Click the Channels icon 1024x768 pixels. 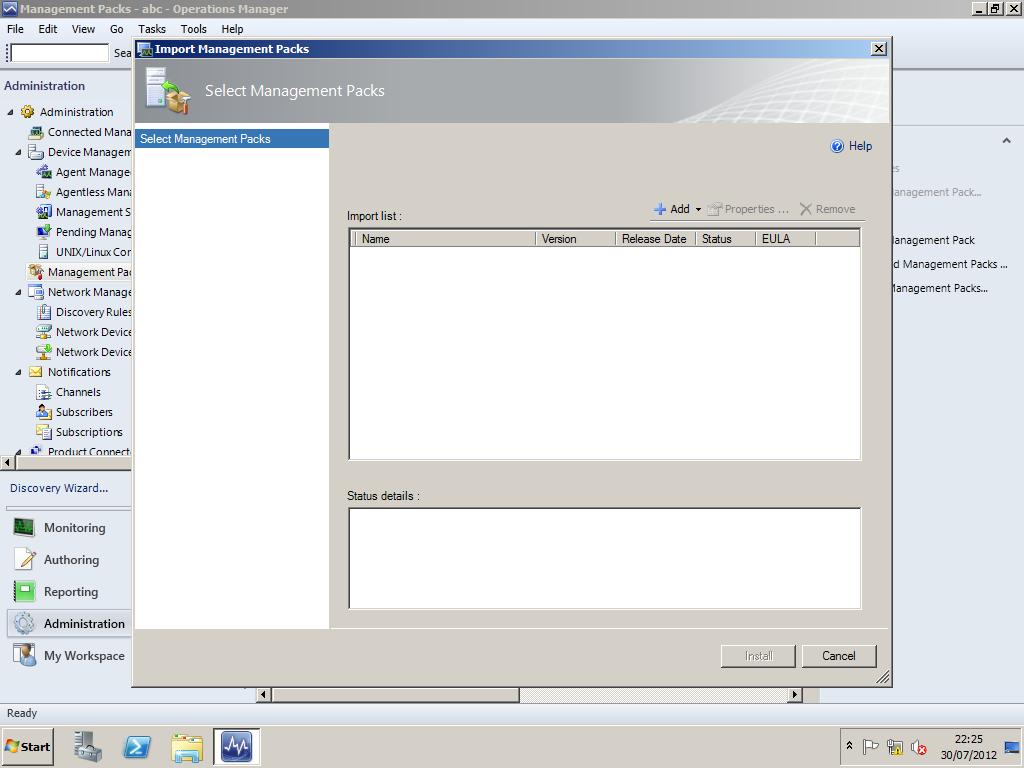coord(44,392)
